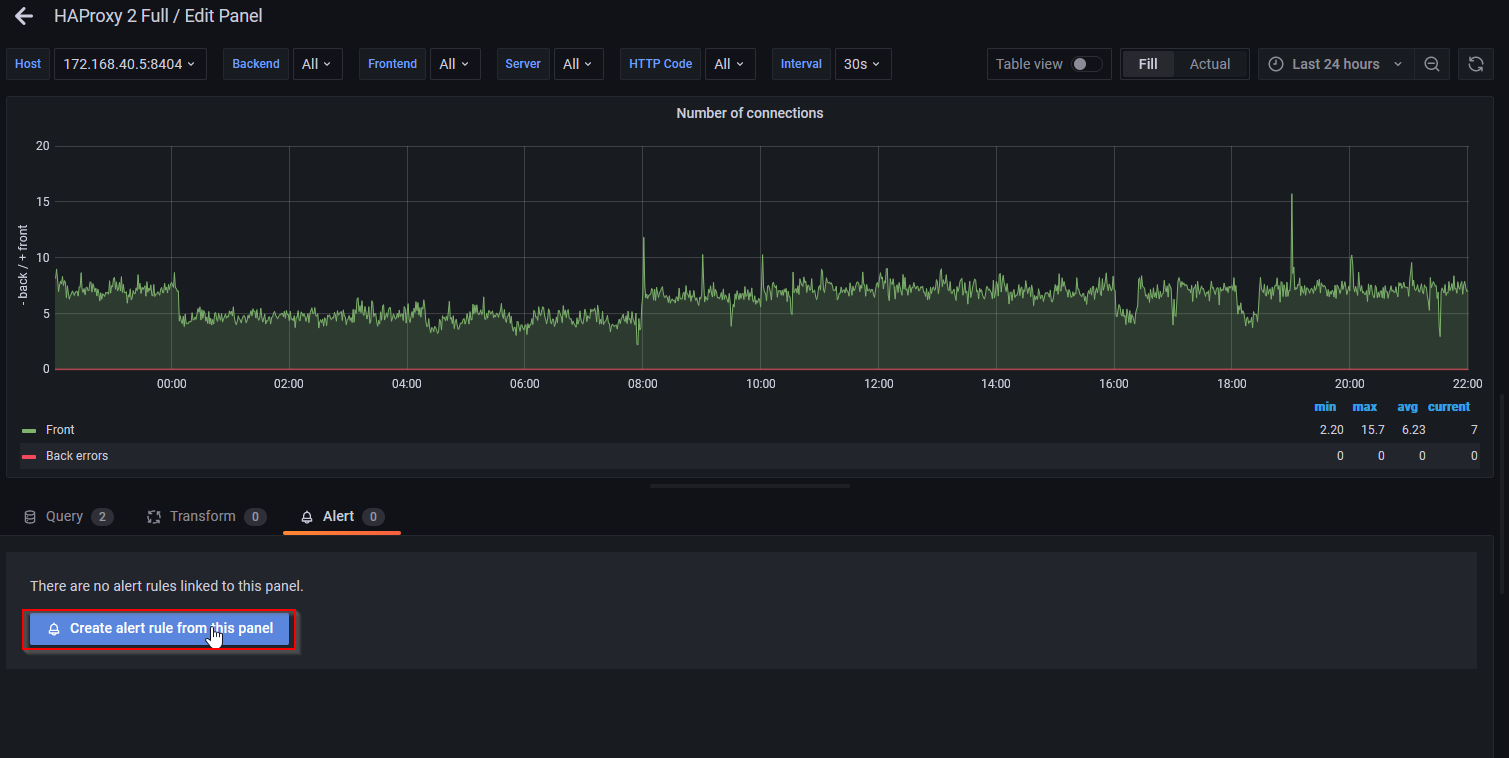Click the Front avg value 6.23
This screenshot has height=758, width=1509.
(x=1413, y=430)
